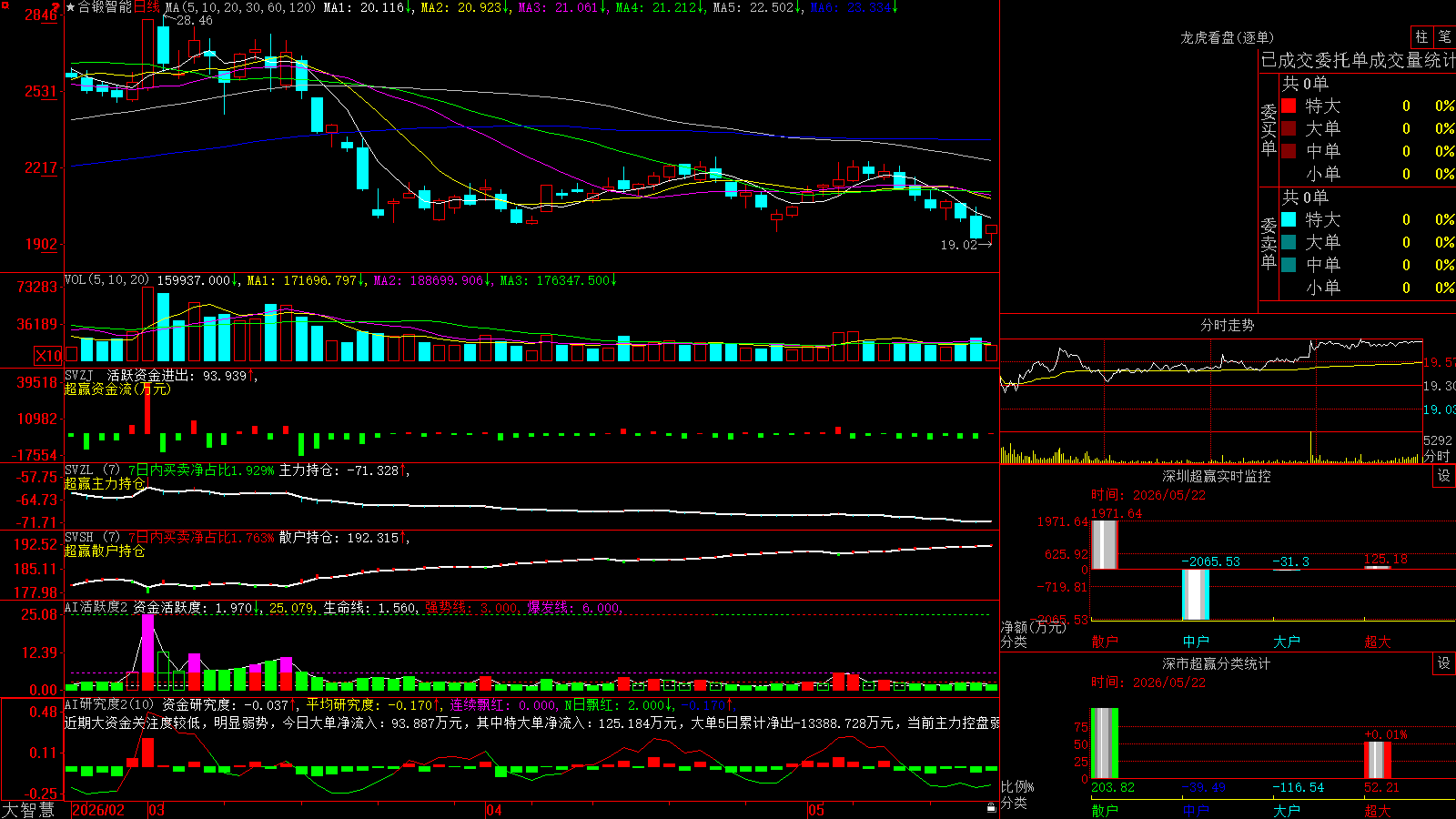This screenshot has width=1456, height=819.
Task: Click the 03 month marker on time axis
Action: point(157,810)
